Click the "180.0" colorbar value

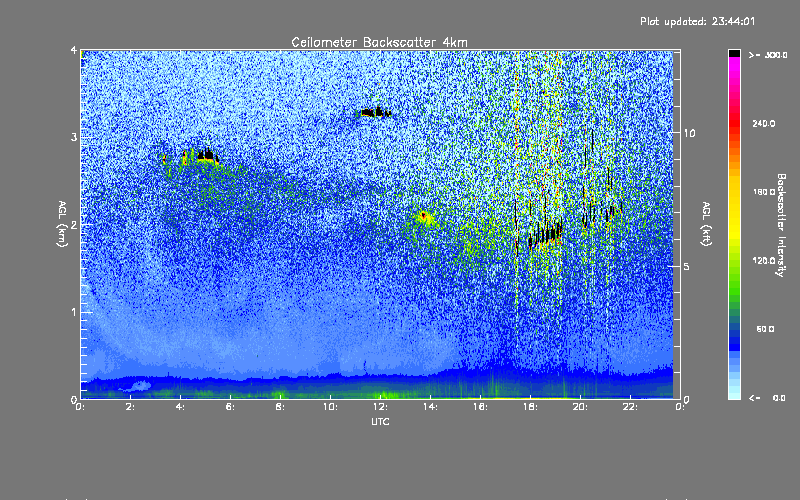(763, 192)
